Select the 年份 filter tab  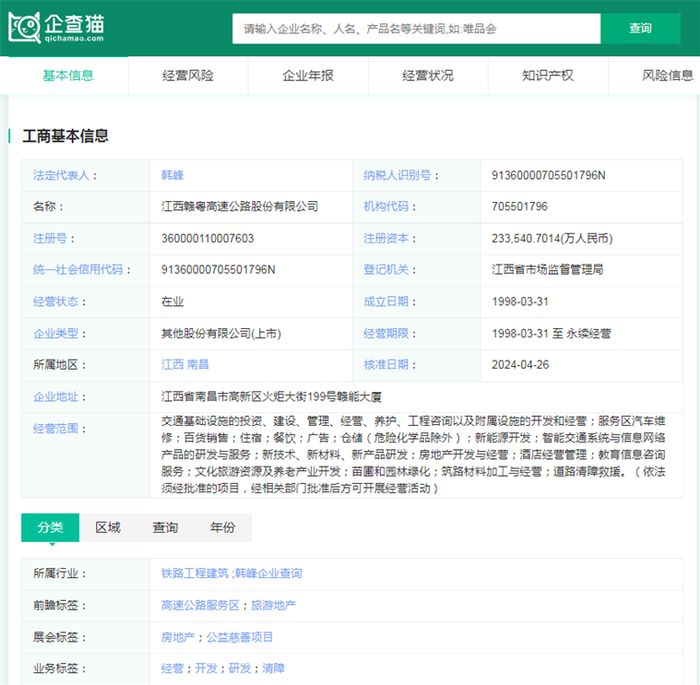click(x=223, y=527)
